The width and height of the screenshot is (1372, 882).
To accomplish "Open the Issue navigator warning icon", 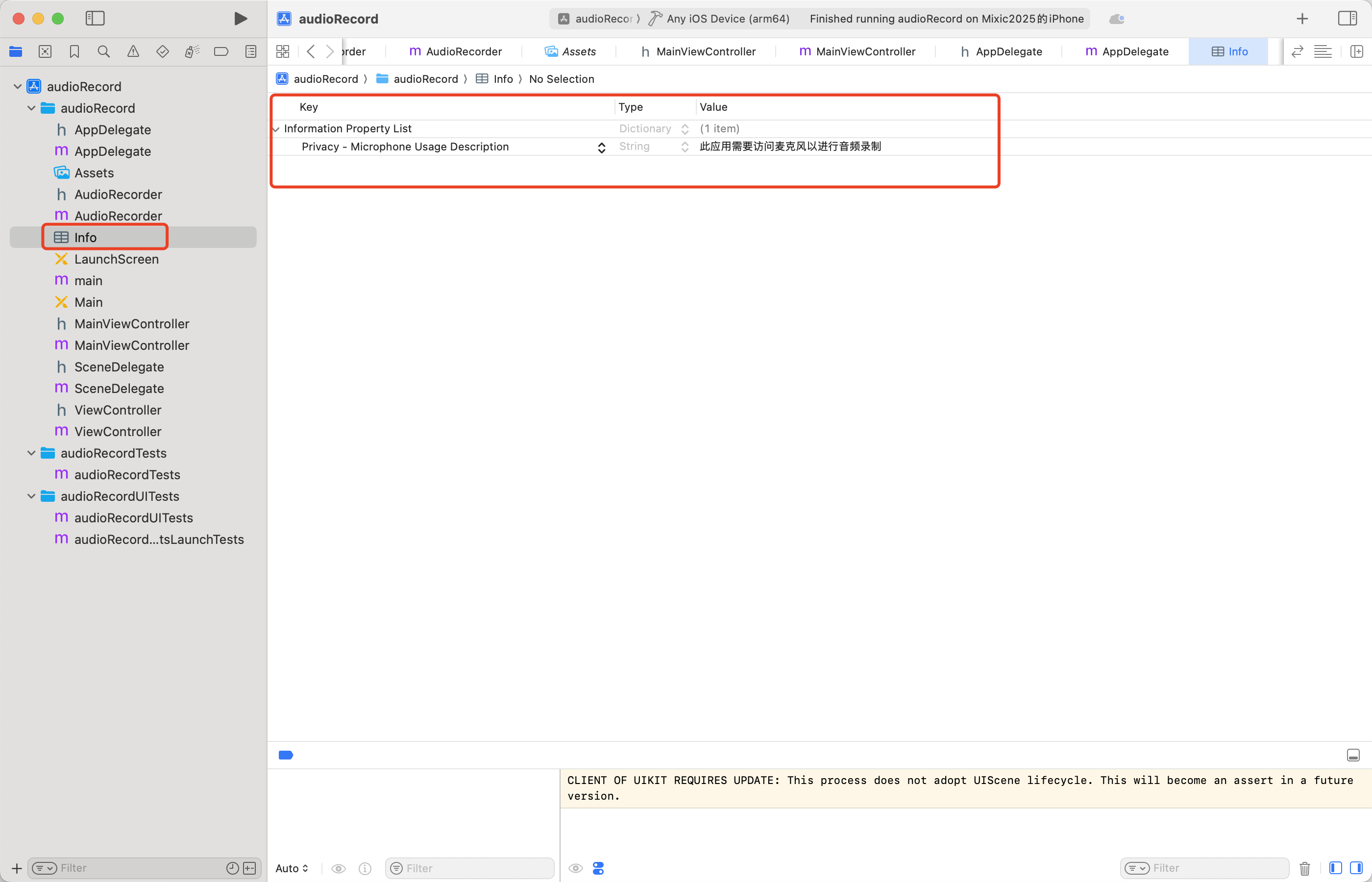I will tap(133, 51).
